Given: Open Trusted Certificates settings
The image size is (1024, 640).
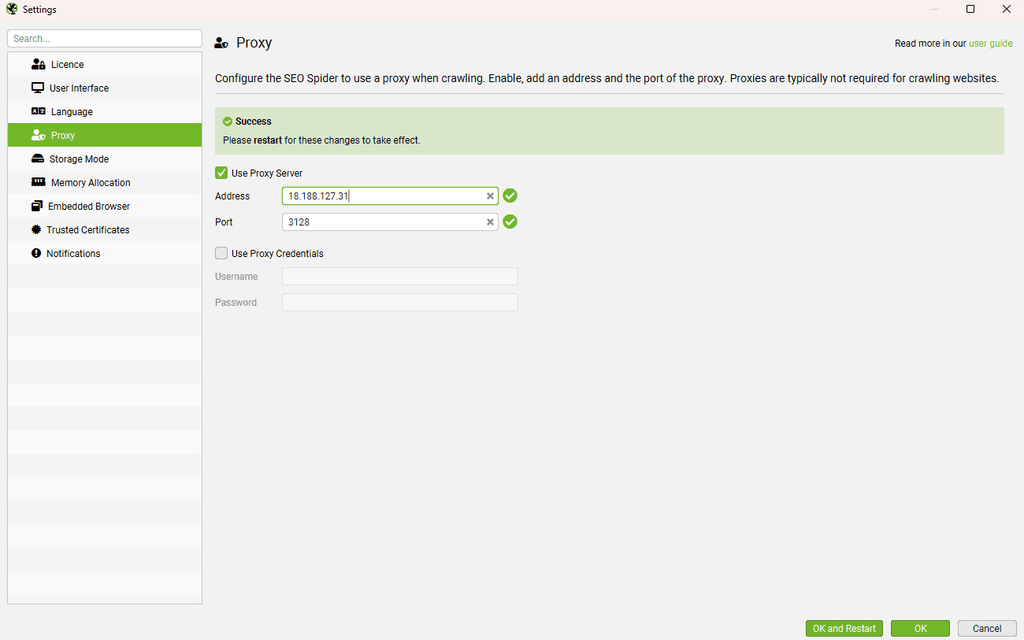Looking at the screenshot, I should tap(104, 229).
